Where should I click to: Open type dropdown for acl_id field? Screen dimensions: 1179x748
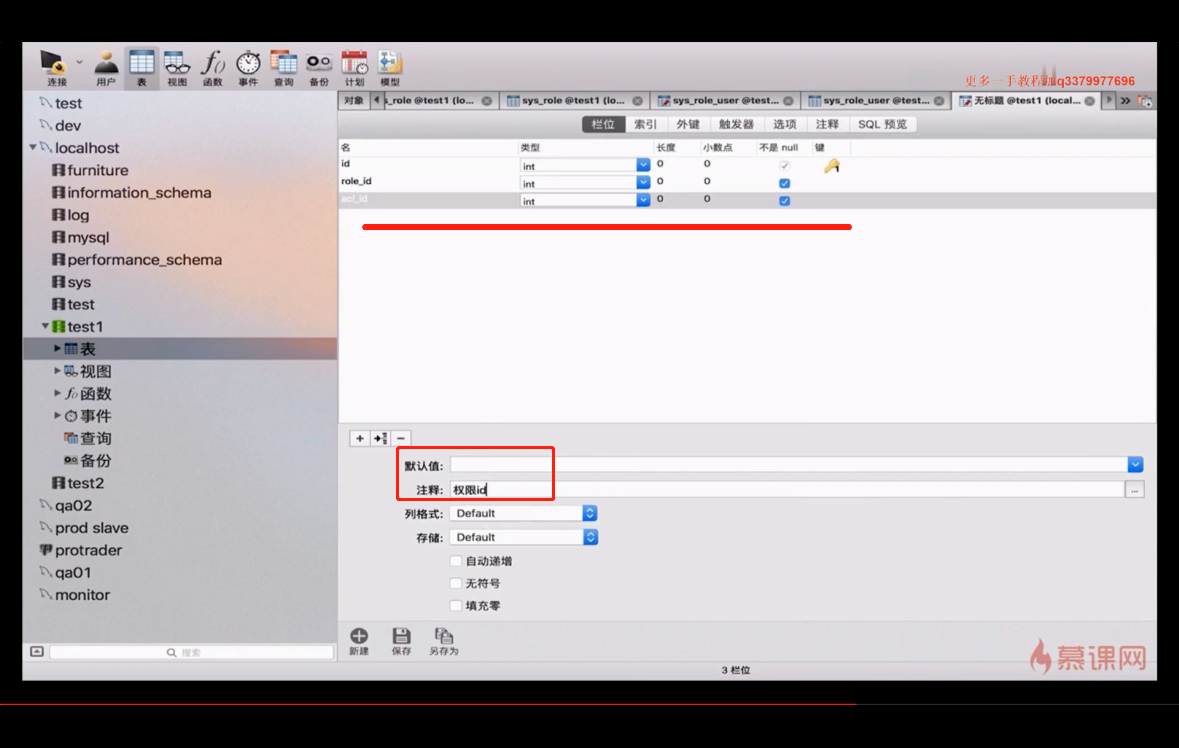(643, 200)
